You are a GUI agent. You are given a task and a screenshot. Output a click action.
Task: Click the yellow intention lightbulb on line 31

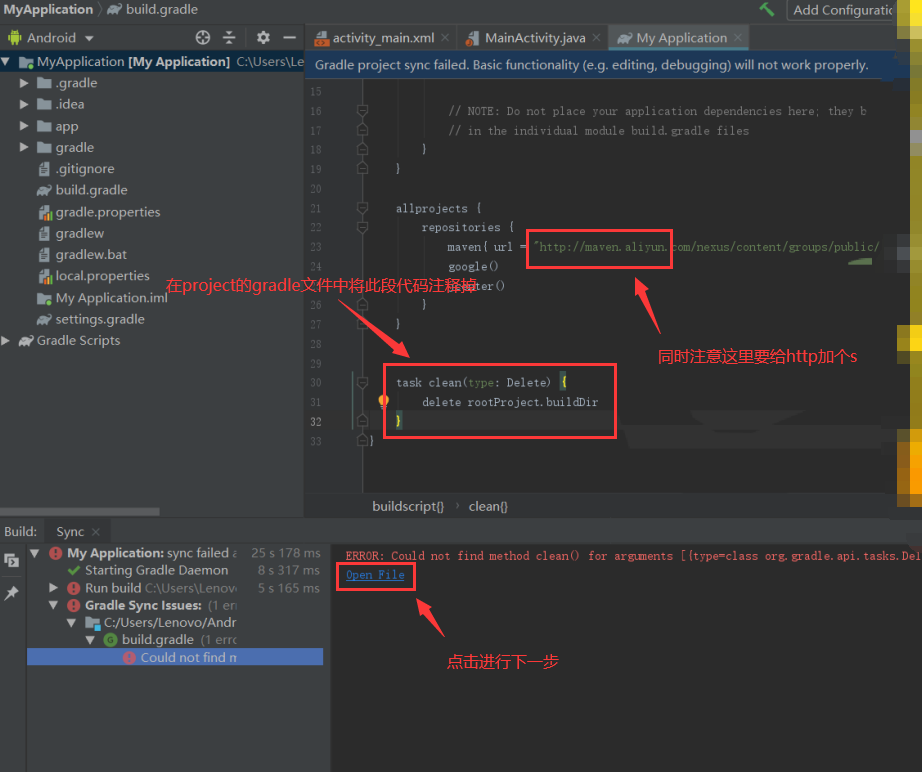383,402
